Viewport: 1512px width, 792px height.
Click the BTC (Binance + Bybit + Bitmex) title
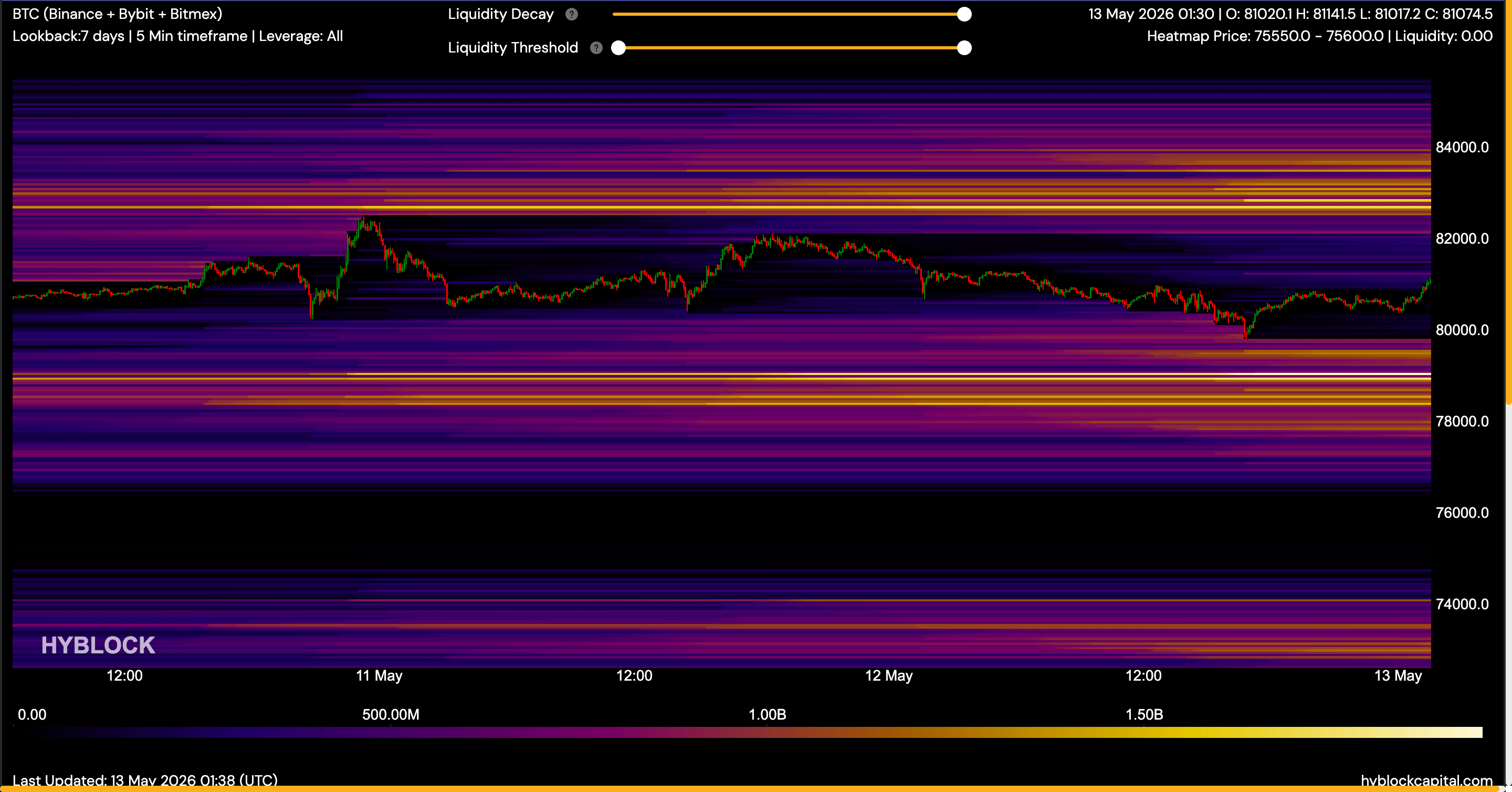(118, 14)
